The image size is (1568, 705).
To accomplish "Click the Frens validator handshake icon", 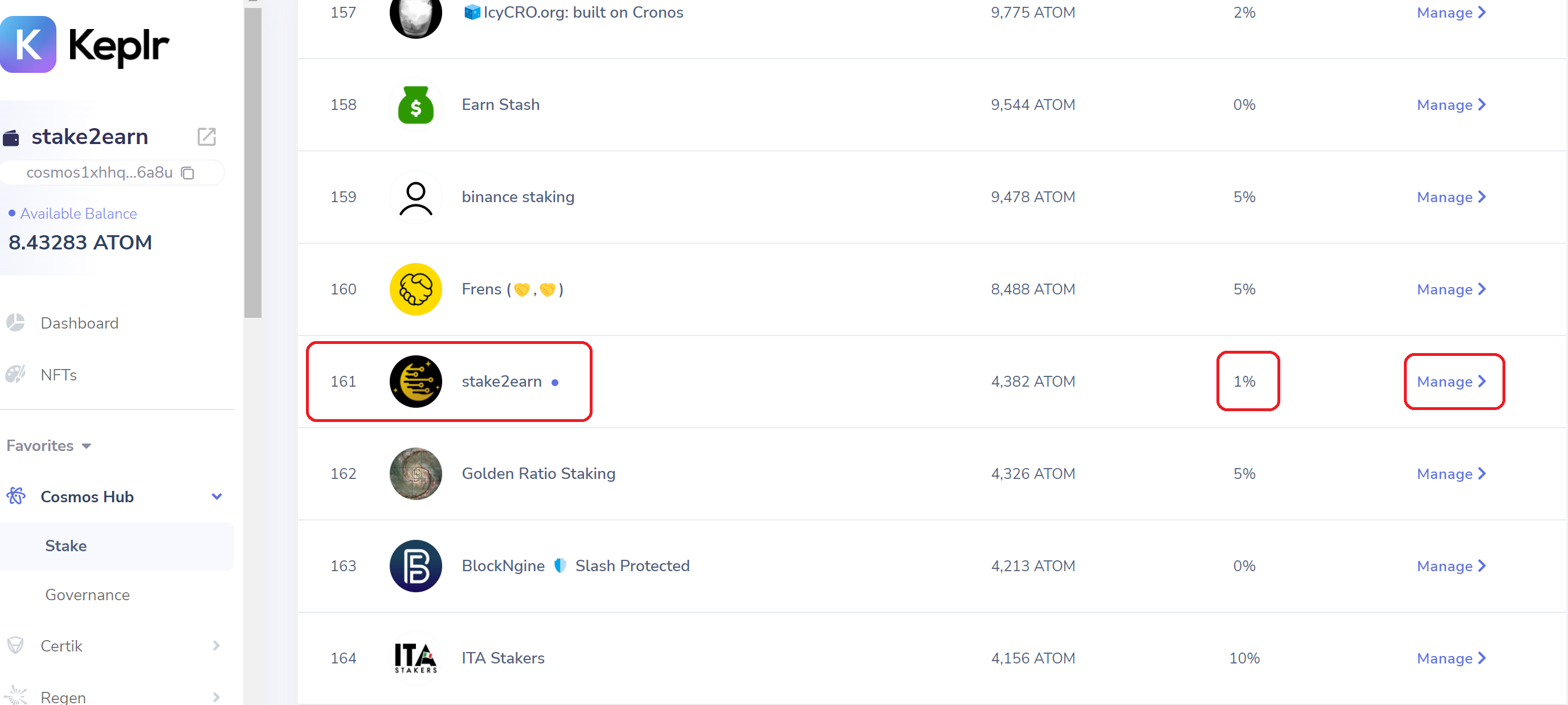I will [x=414, y=289].
